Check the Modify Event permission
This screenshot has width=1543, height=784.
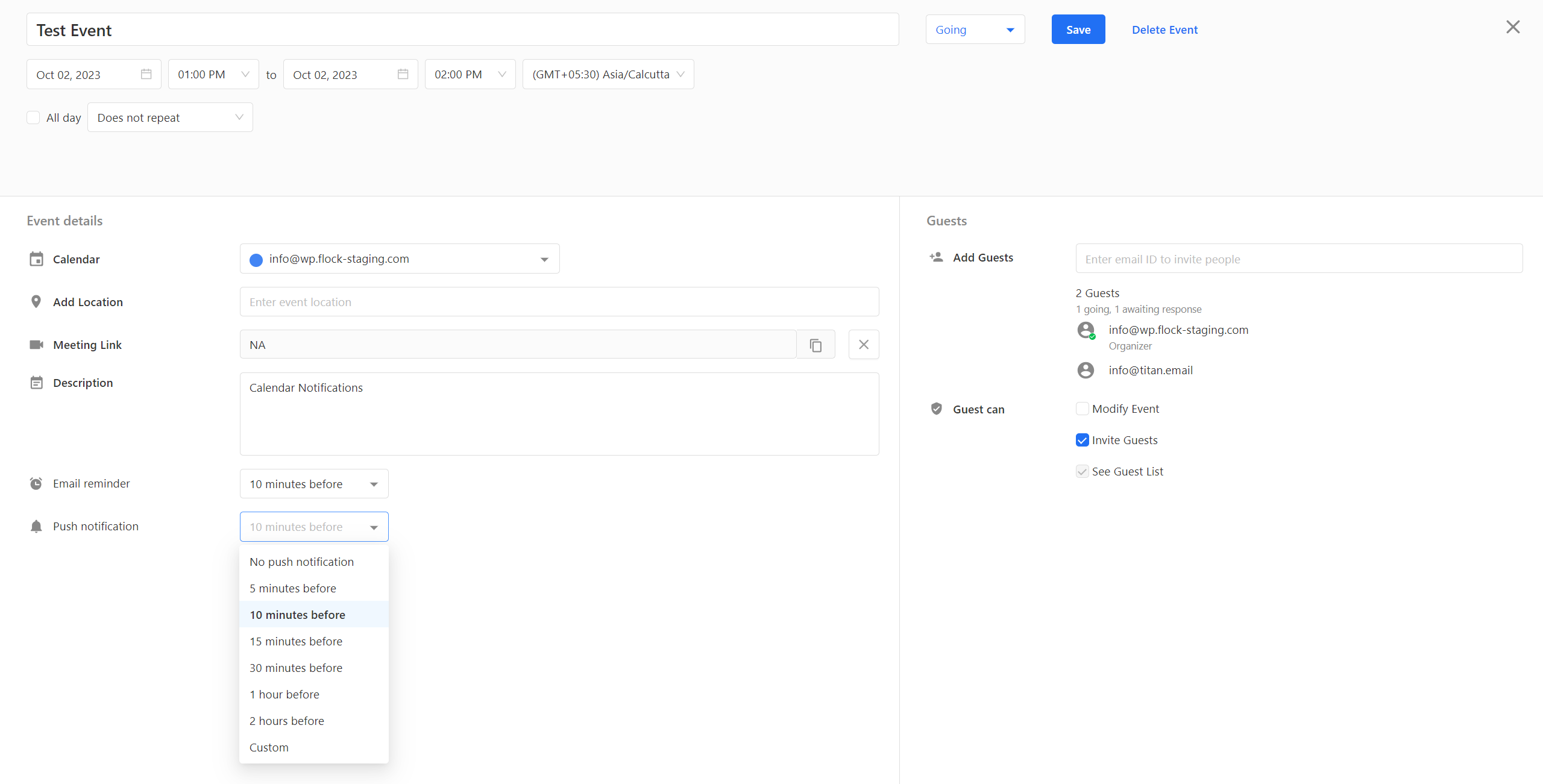click(1082, 409)
